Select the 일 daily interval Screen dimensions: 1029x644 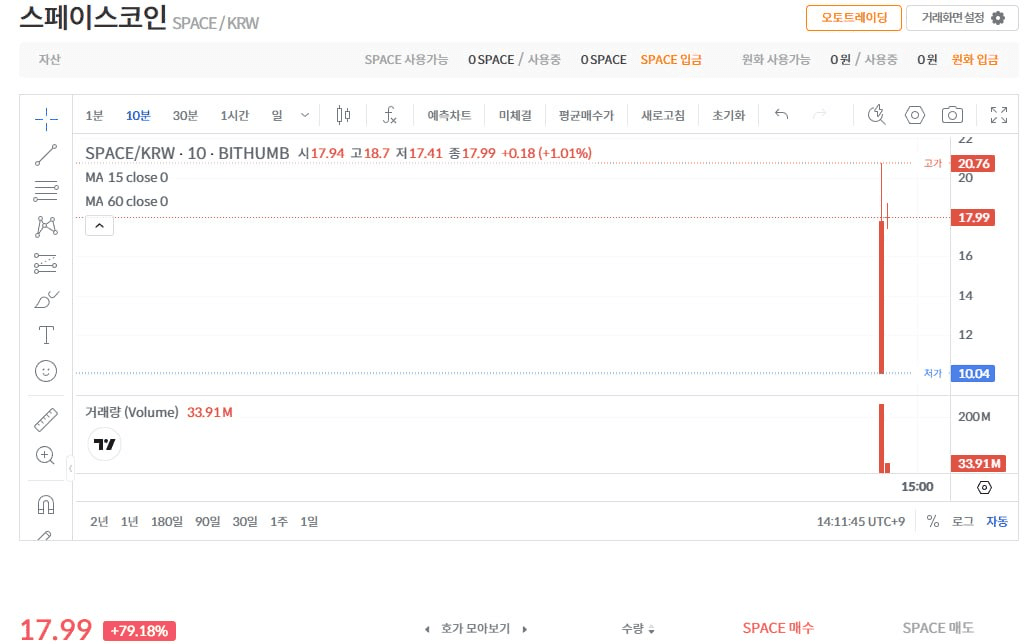click(277, 116)
